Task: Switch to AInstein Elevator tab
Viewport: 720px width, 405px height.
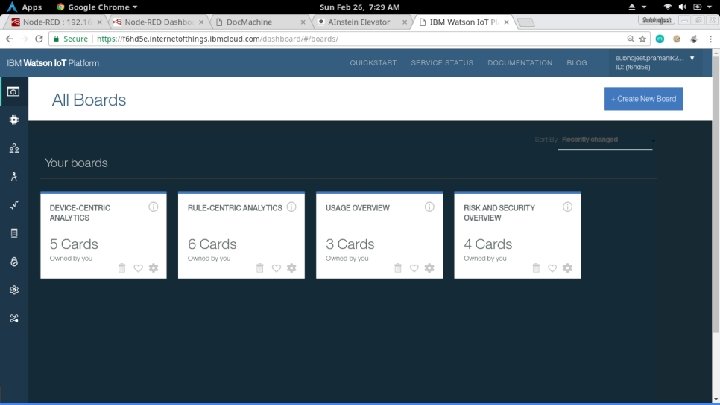Action: (x=361, y=22)
